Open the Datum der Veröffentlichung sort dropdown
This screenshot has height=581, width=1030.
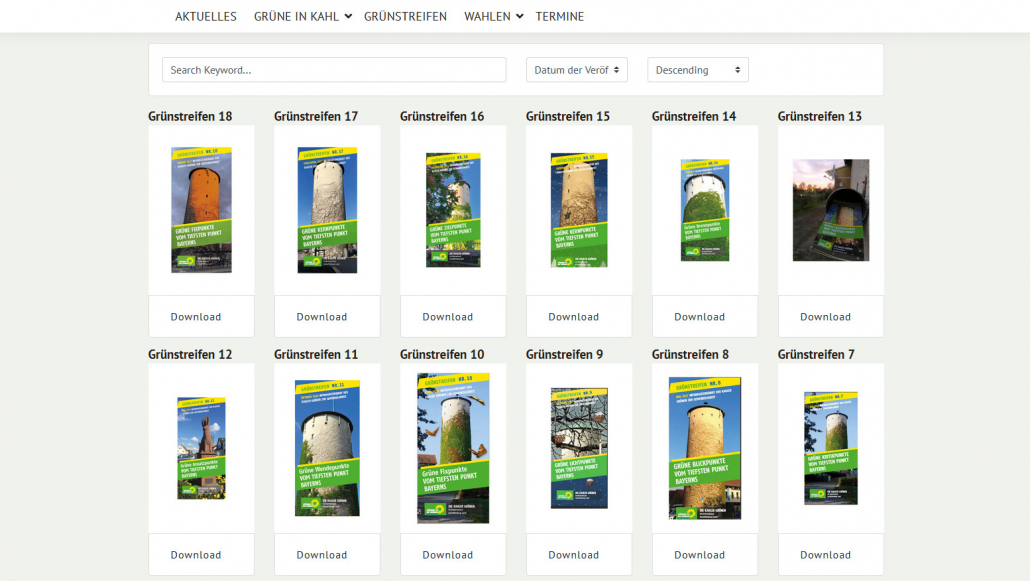577,70
